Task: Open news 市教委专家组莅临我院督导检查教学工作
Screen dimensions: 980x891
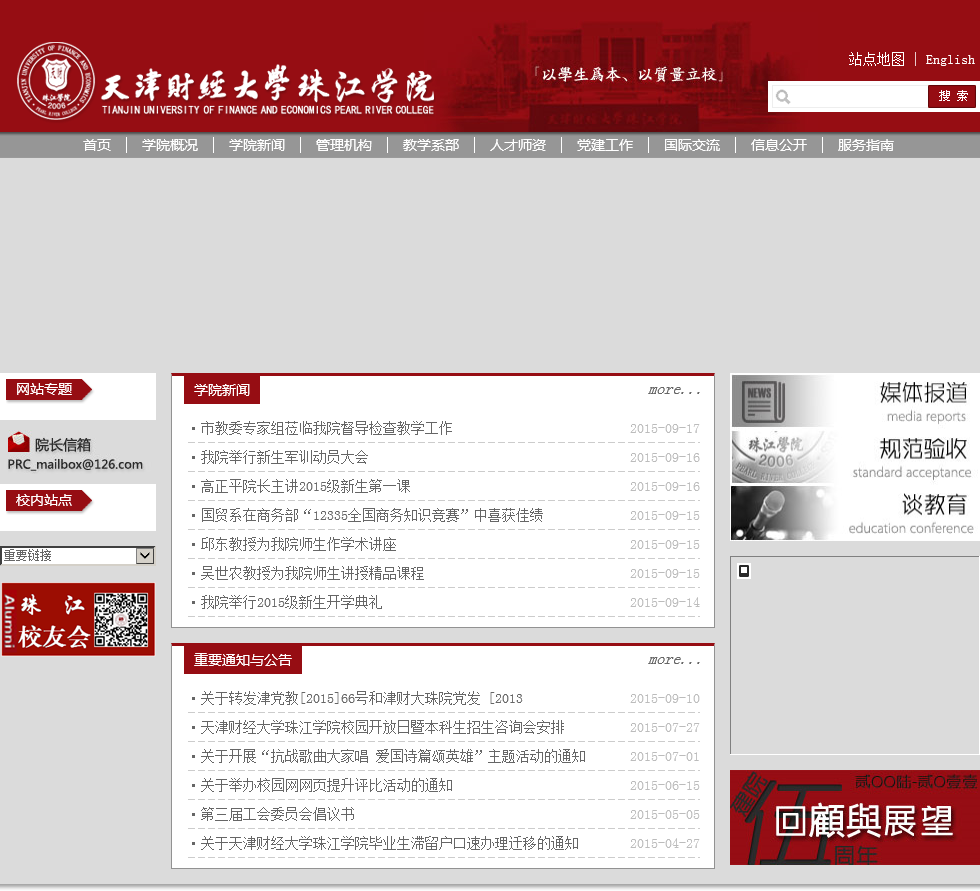Action: click(326, 429)
